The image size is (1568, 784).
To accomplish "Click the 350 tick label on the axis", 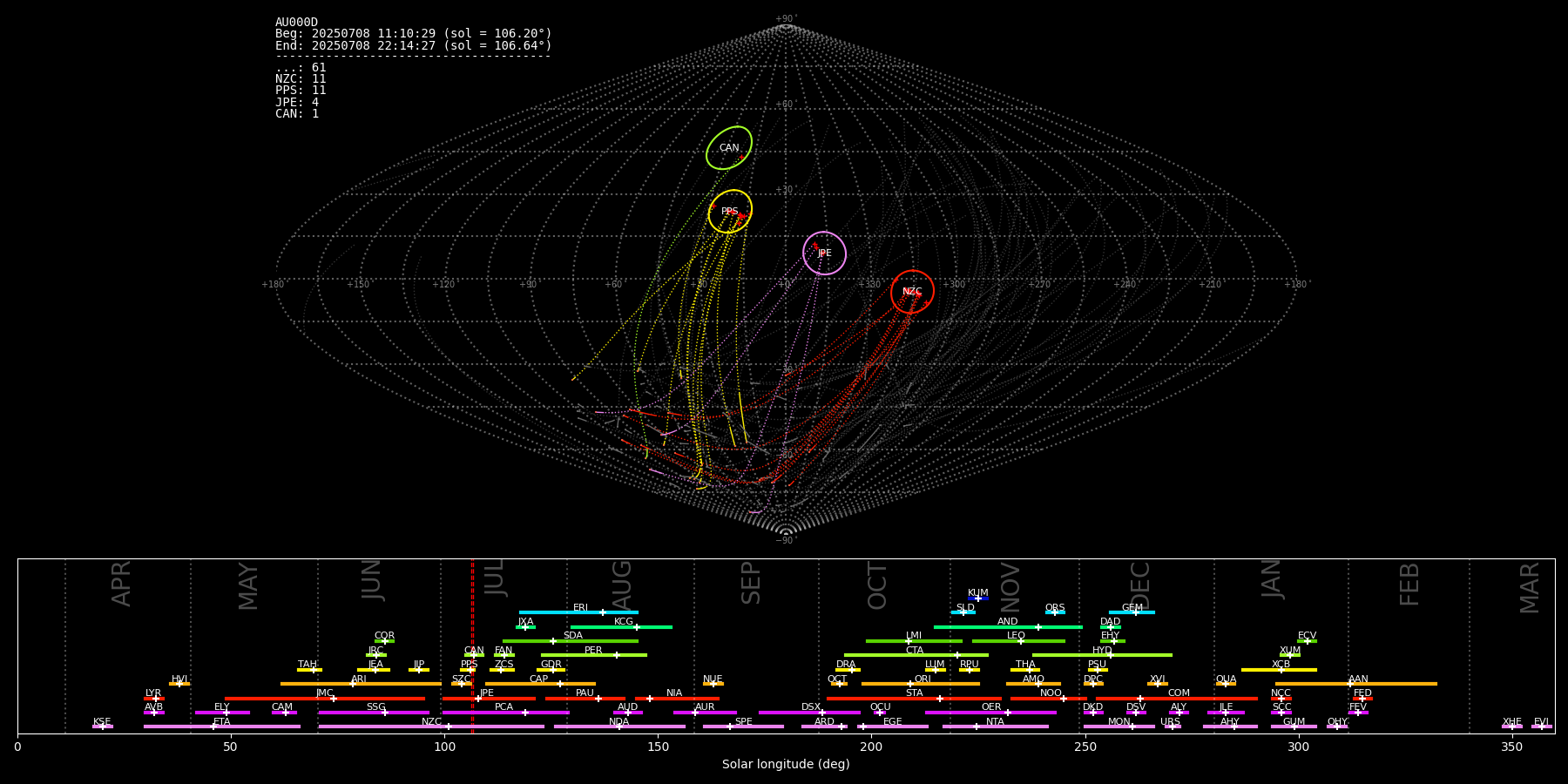I will [x=1511, y=747].
